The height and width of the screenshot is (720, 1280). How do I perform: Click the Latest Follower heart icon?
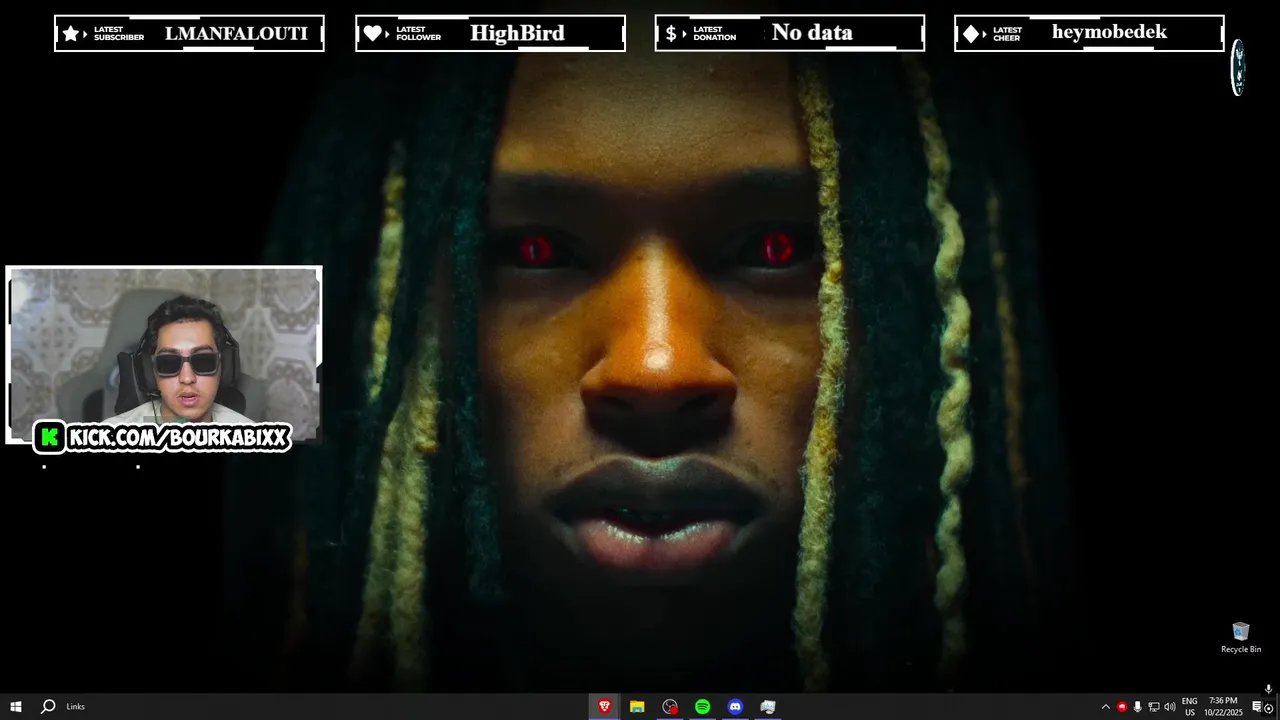coord(372,33)
